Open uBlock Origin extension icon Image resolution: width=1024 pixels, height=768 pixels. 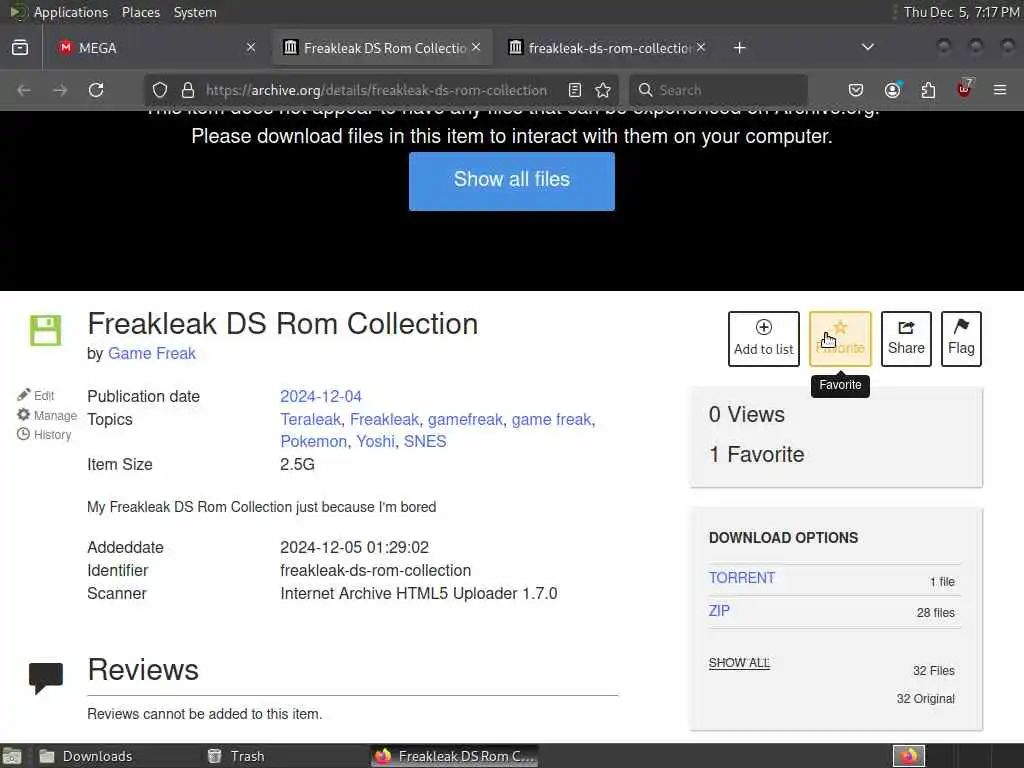click(965, 89)
